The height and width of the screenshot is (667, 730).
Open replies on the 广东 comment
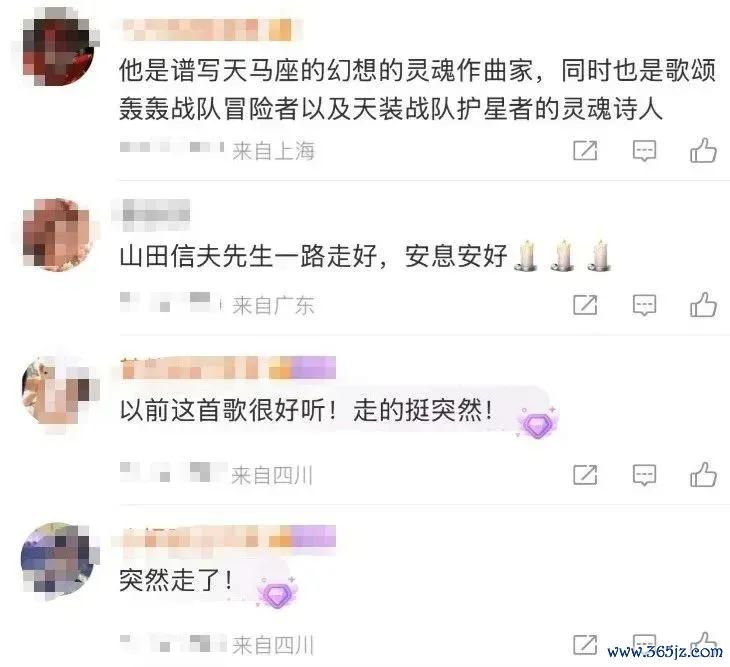(x=644, y=305)
